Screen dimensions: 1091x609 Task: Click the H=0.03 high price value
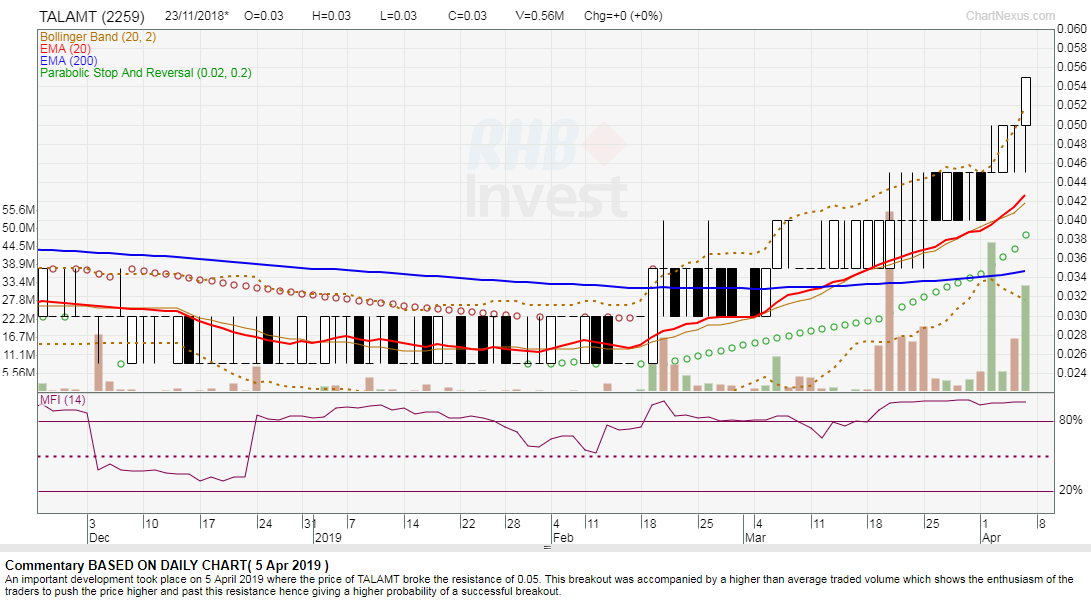[x=331, y=15]
